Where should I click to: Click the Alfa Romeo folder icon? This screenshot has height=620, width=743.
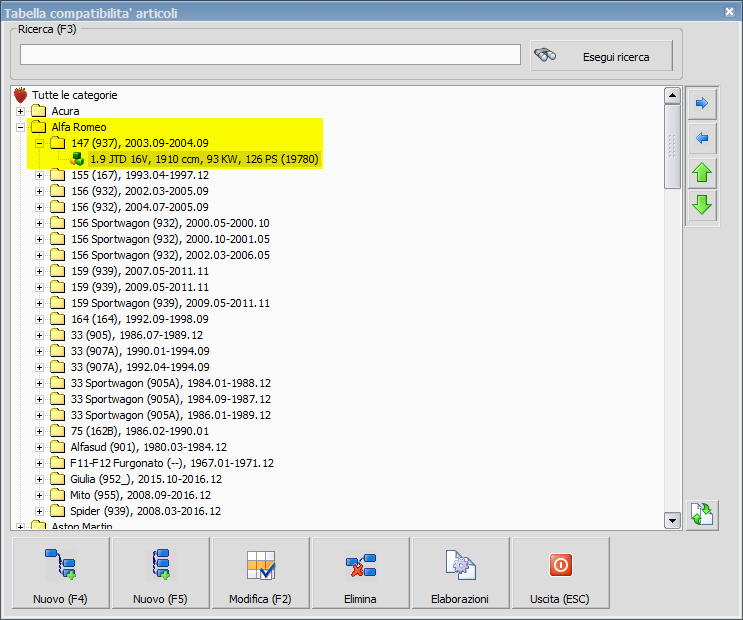pos(38,127)
